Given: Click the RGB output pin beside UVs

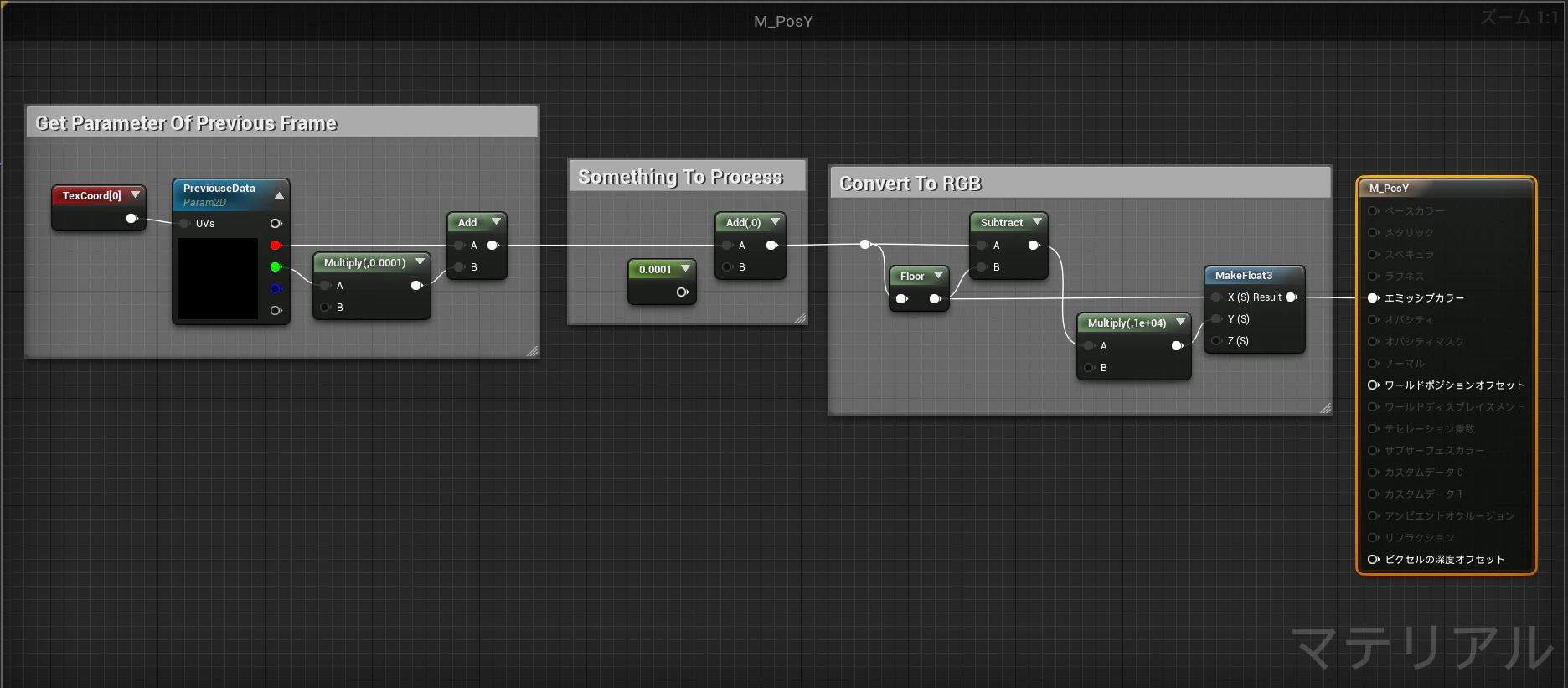Looking at the screenshot, I should click(x=276, y=224).
